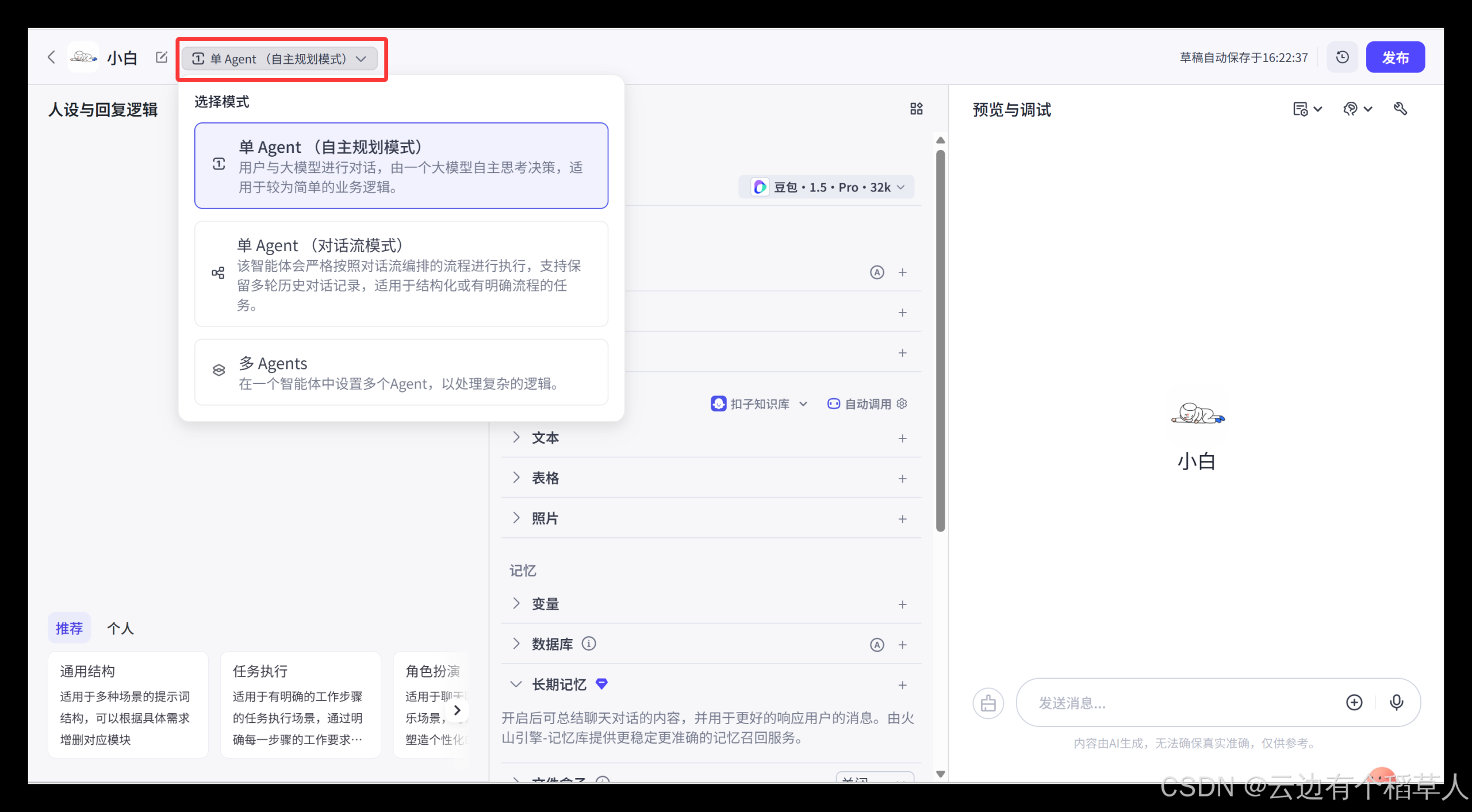The width and height of the screenshot is (1472, 812).
Task: Select the 单 Agent 对话流模式 option
Action: pos(401,274)
